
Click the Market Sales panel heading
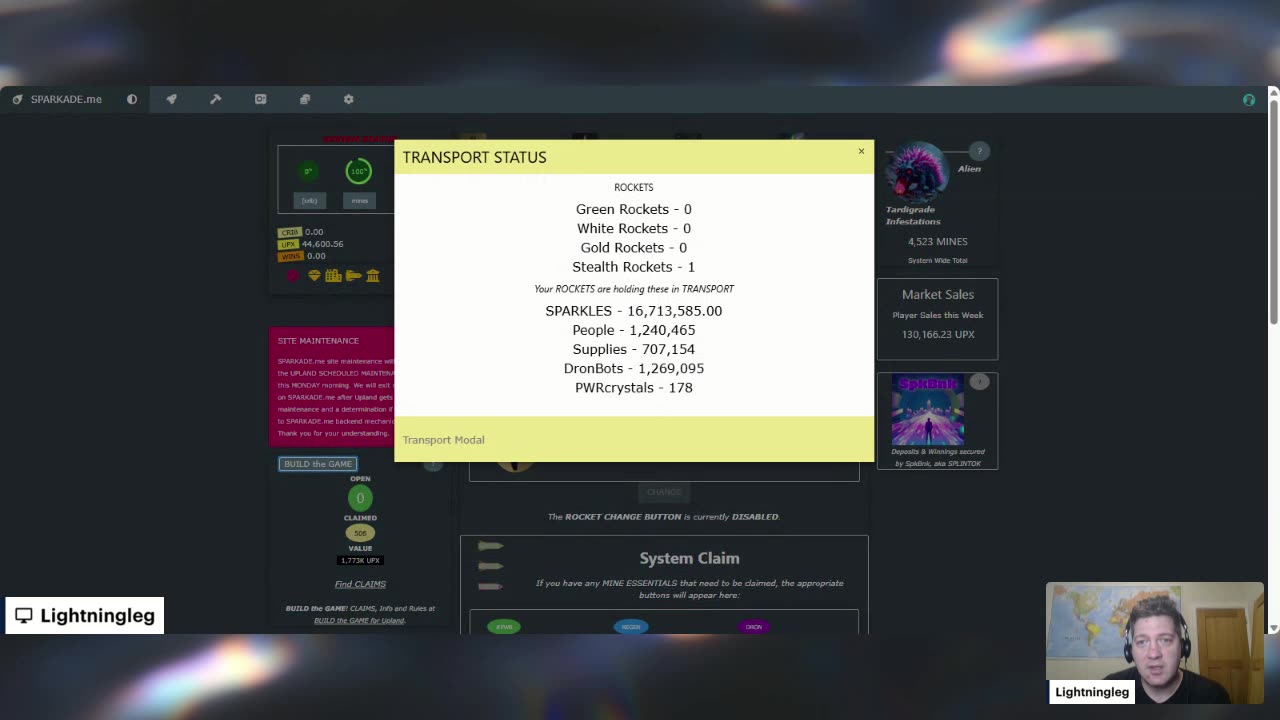click(938, 295)
